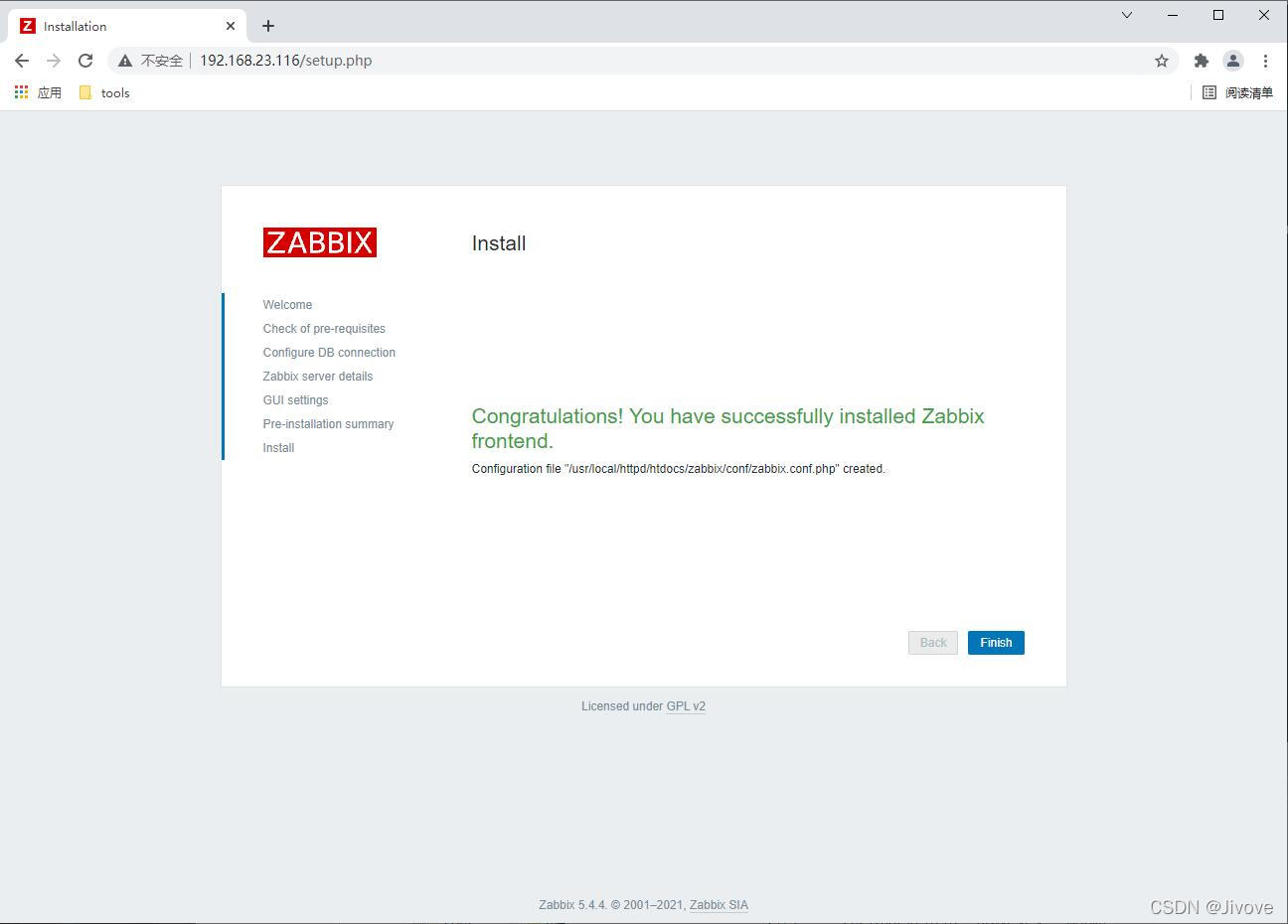Open Chrome three-dot menu
Screen dimensions: 1288x924
pyautogui.click(x=1265, y=61)
